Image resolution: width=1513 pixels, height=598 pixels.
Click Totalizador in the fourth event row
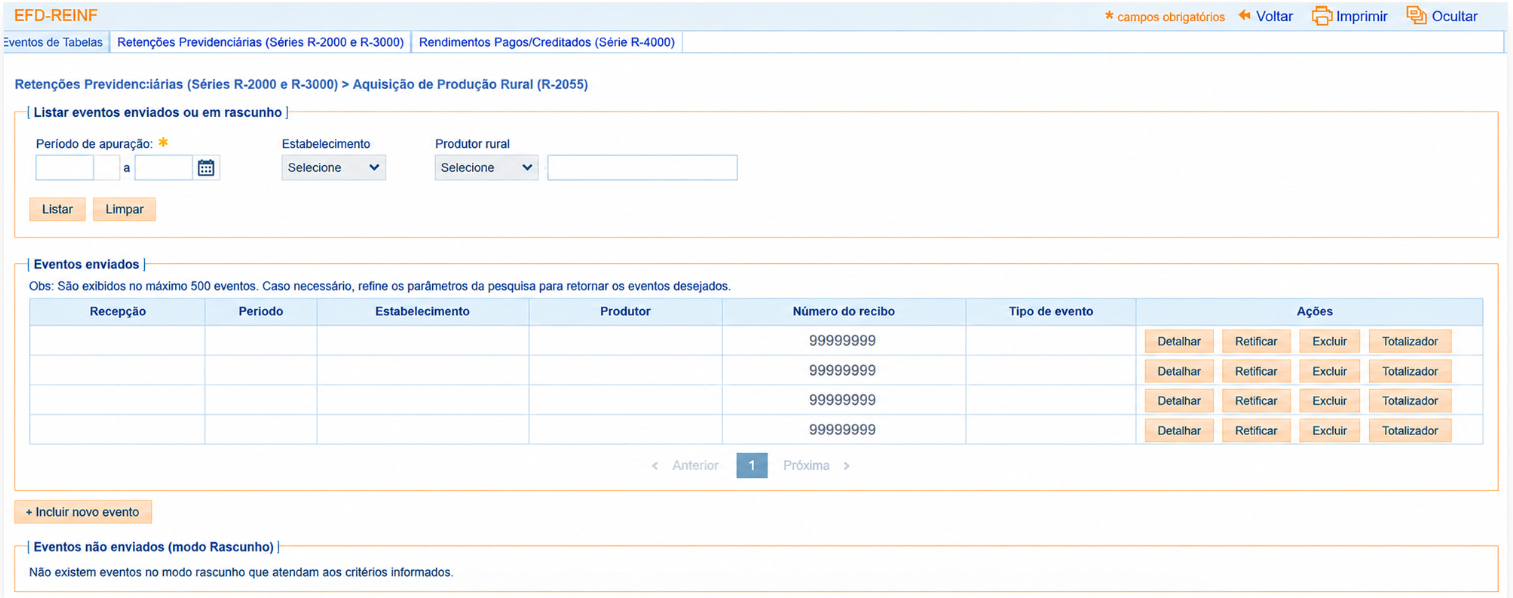point(1410,431)
